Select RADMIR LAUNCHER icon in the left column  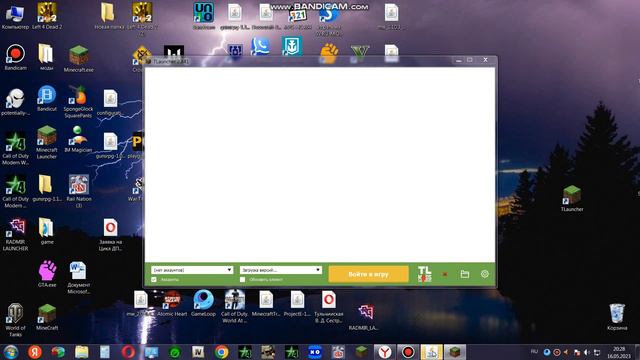click(x=16, y=235)
